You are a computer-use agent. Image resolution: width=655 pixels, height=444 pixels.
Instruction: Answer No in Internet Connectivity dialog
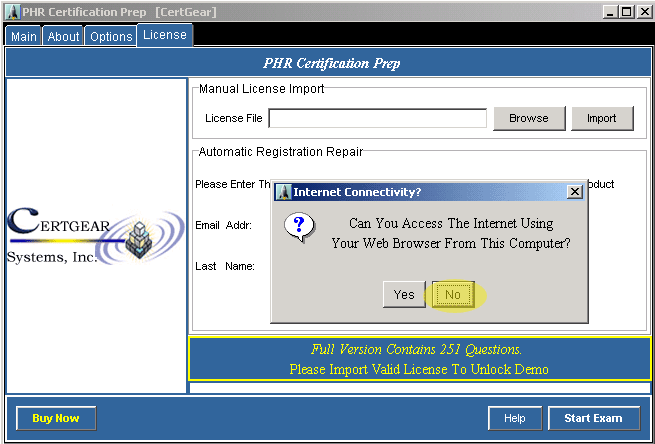point(453,295)
